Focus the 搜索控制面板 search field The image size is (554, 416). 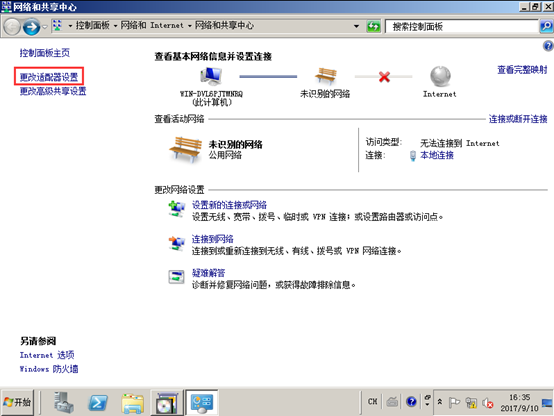pyautogui.click(x=461, y=27)
